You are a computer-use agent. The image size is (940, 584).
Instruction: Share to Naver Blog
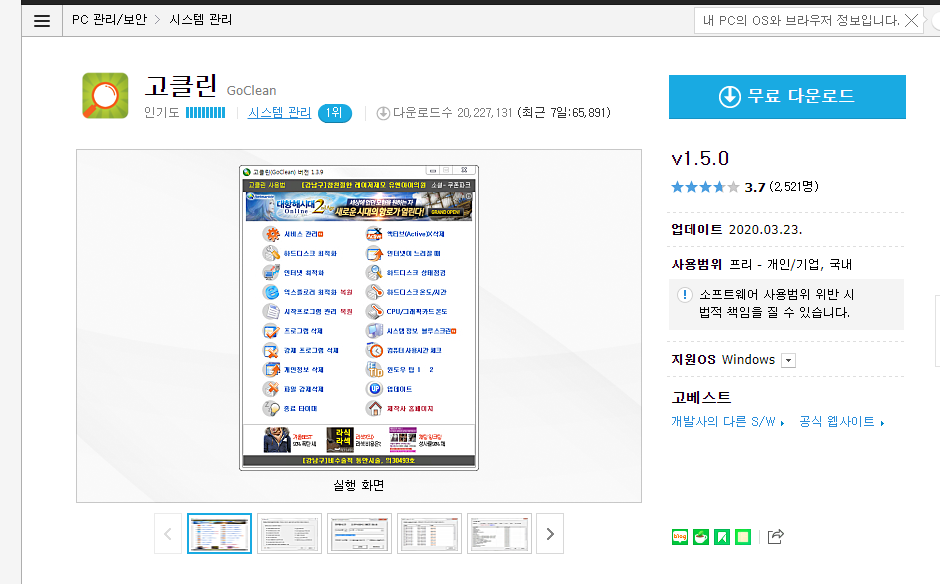point(680,537)
